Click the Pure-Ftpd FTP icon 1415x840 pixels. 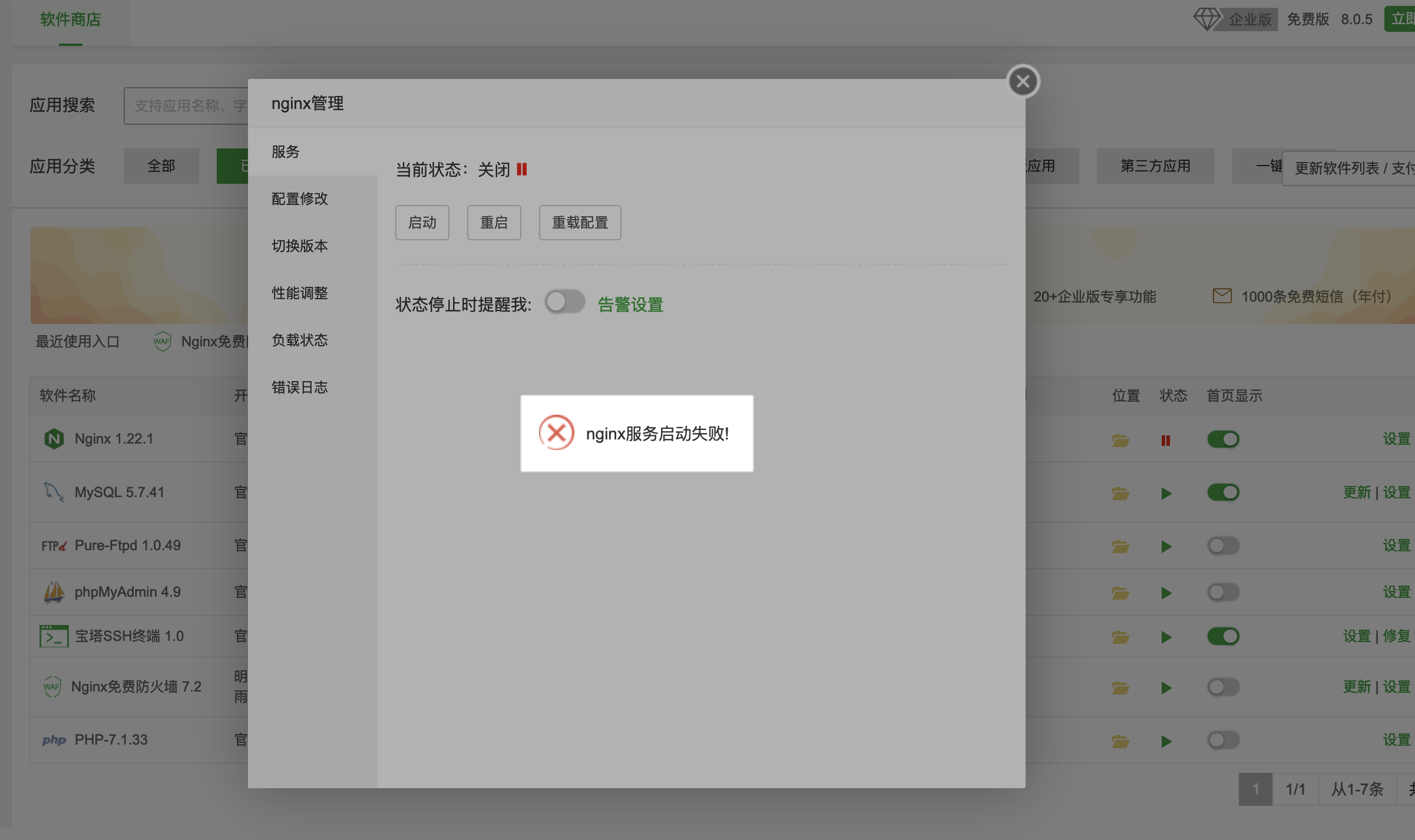(54, 546)
